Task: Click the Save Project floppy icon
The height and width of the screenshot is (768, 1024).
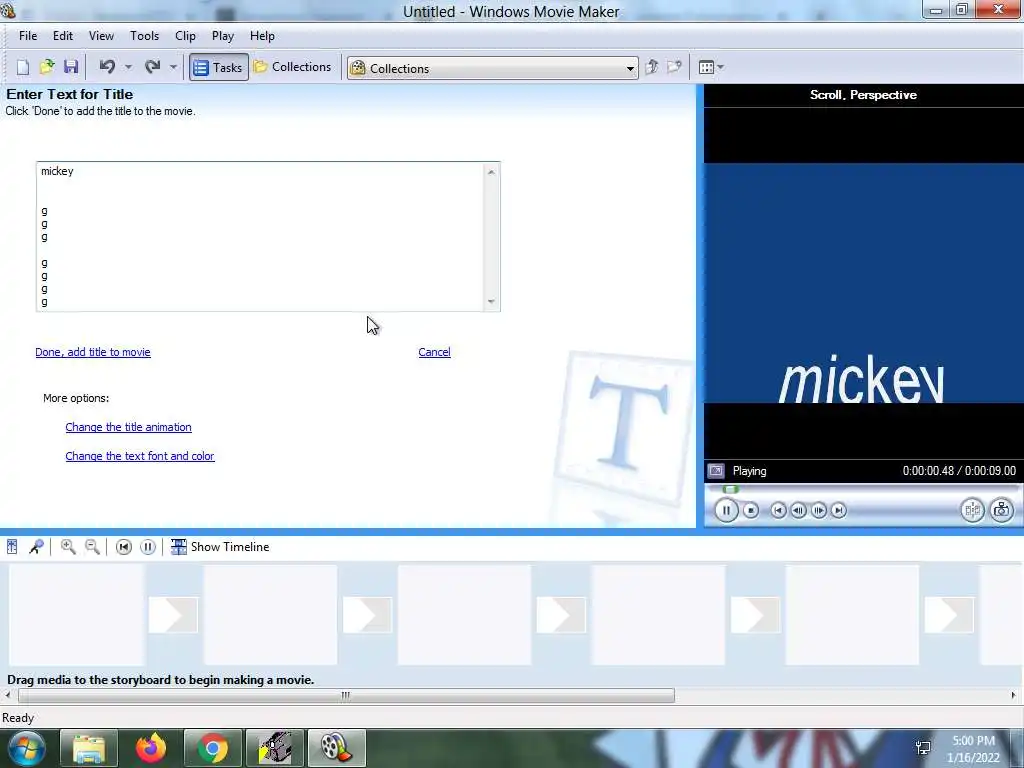Action: point(71,67)
